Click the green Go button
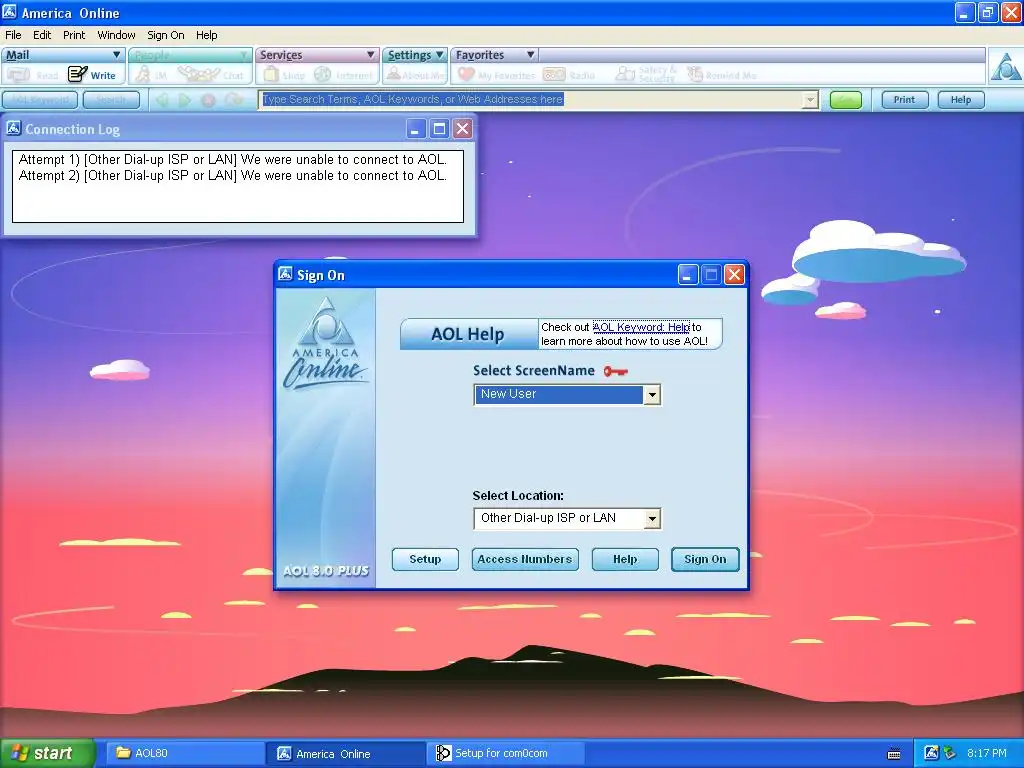Screen dimensions: 1024x768 point(846,100)
